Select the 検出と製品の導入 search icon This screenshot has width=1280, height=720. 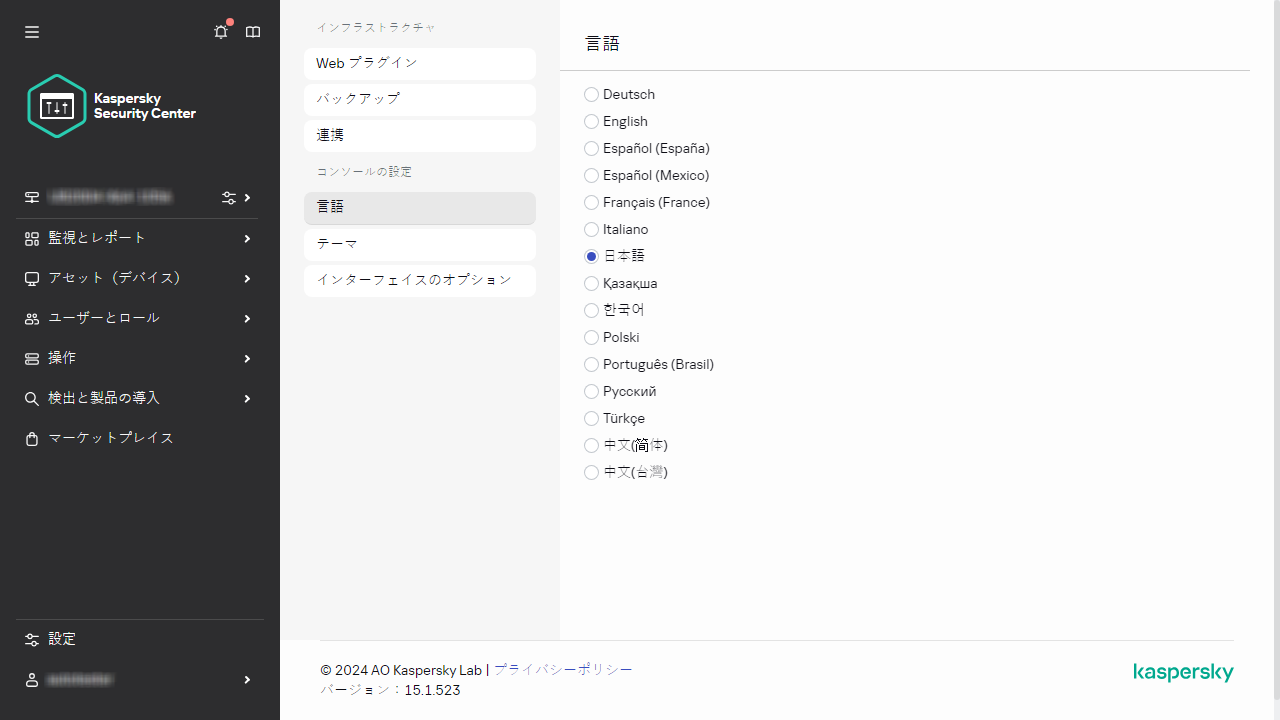(31, 398)
